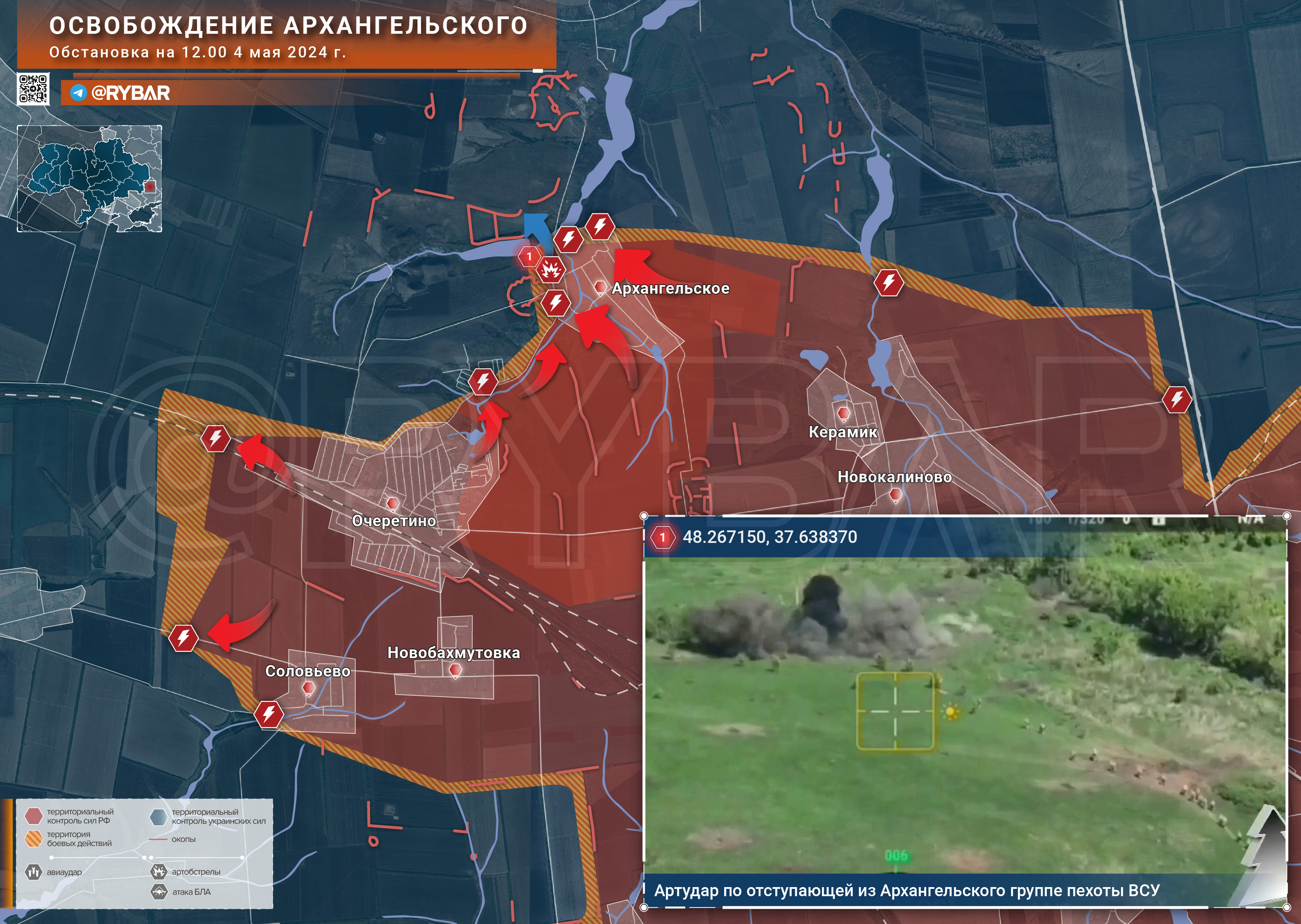
Task: Click the Керамик label
Action: tap(843, 432)
